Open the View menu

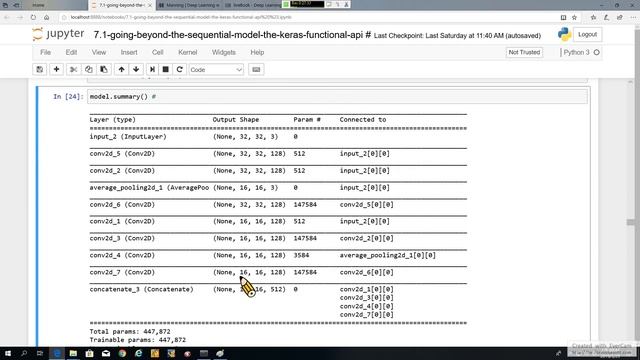(98, 52)
